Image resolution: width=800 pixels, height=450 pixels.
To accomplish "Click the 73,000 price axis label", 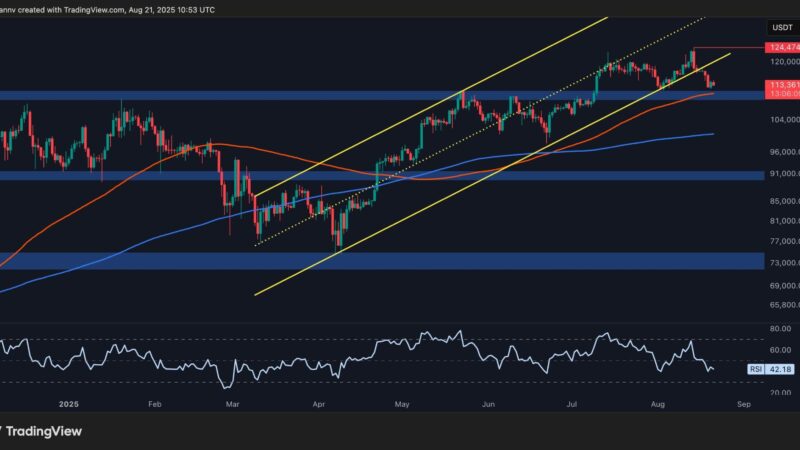I will 785,263.
